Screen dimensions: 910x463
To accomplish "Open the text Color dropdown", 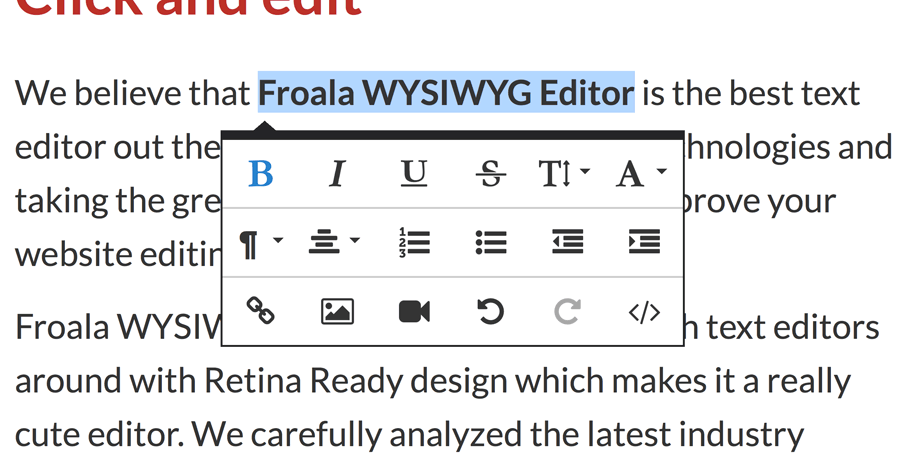I will (641, 173).
